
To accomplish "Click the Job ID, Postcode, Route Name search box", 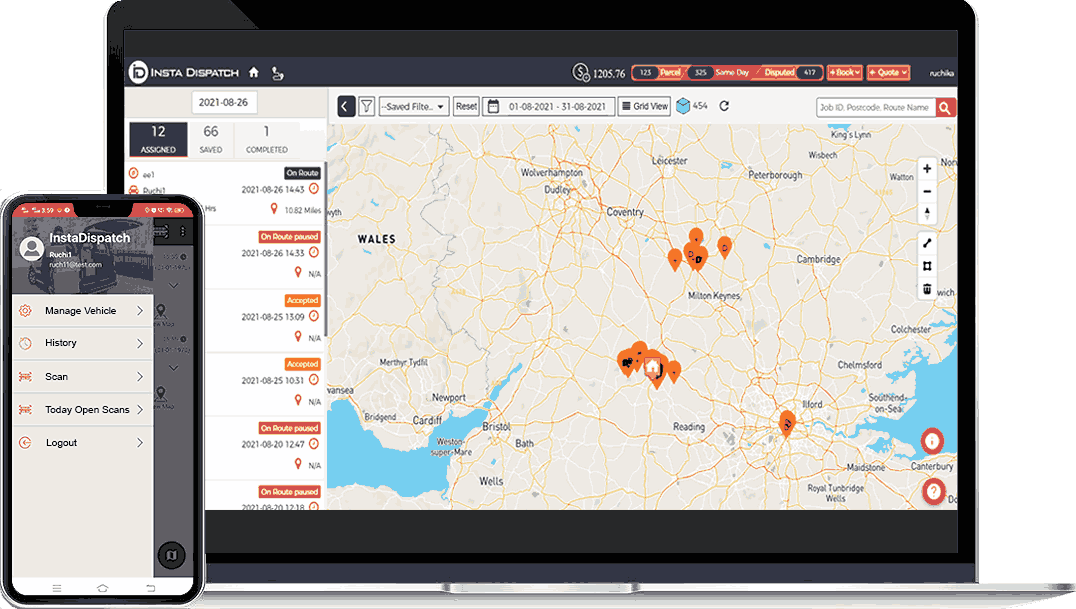I will [876, 107].
